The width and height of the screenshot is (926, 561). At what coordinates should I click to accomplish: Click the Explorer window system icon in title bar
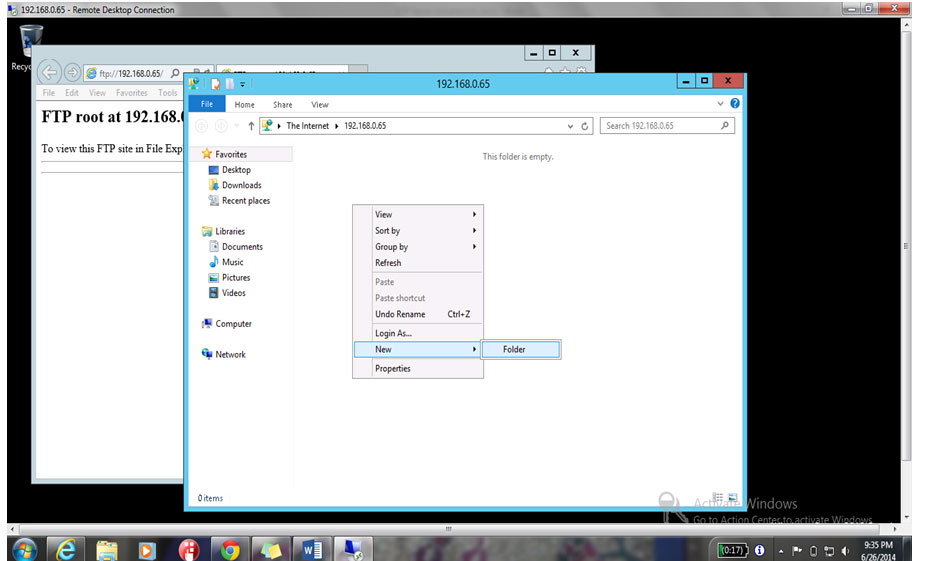(x=194, y=84)
